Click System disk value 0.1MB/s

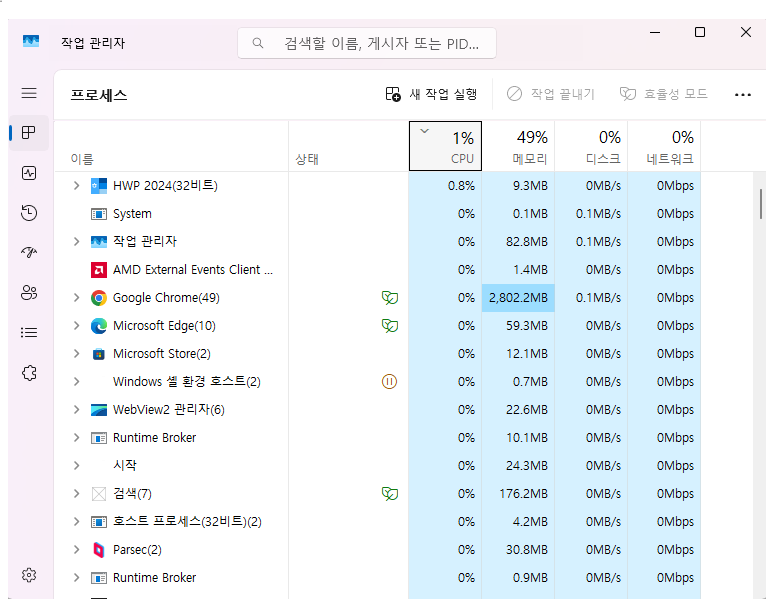tap(598, 214)
